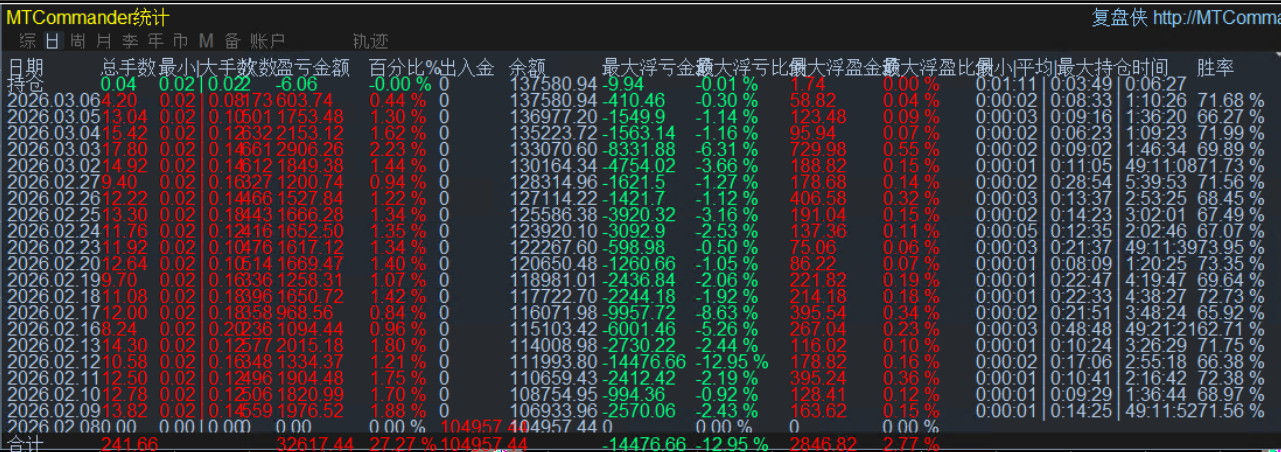
Task: Select the 2026.03.05 date row
Action: (x=54, y=117)
